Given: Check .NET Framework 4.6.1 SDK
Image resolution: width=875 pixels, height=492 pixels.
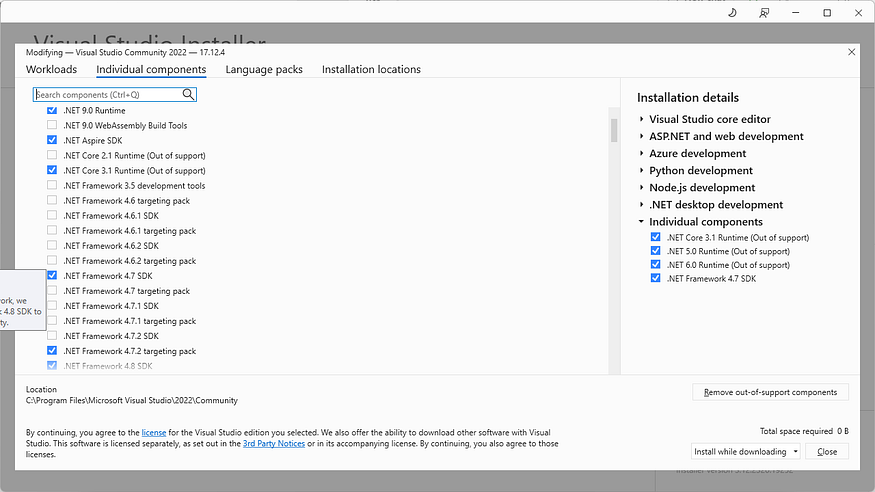Looking at the screenshot, I should point(52,215).
